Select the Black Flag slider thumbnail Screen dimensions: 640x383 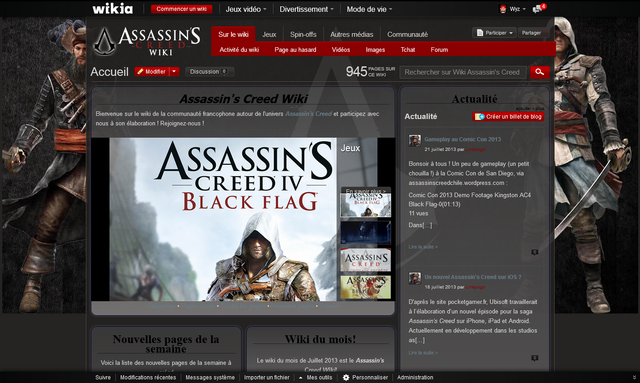click(x=366, y=205)
